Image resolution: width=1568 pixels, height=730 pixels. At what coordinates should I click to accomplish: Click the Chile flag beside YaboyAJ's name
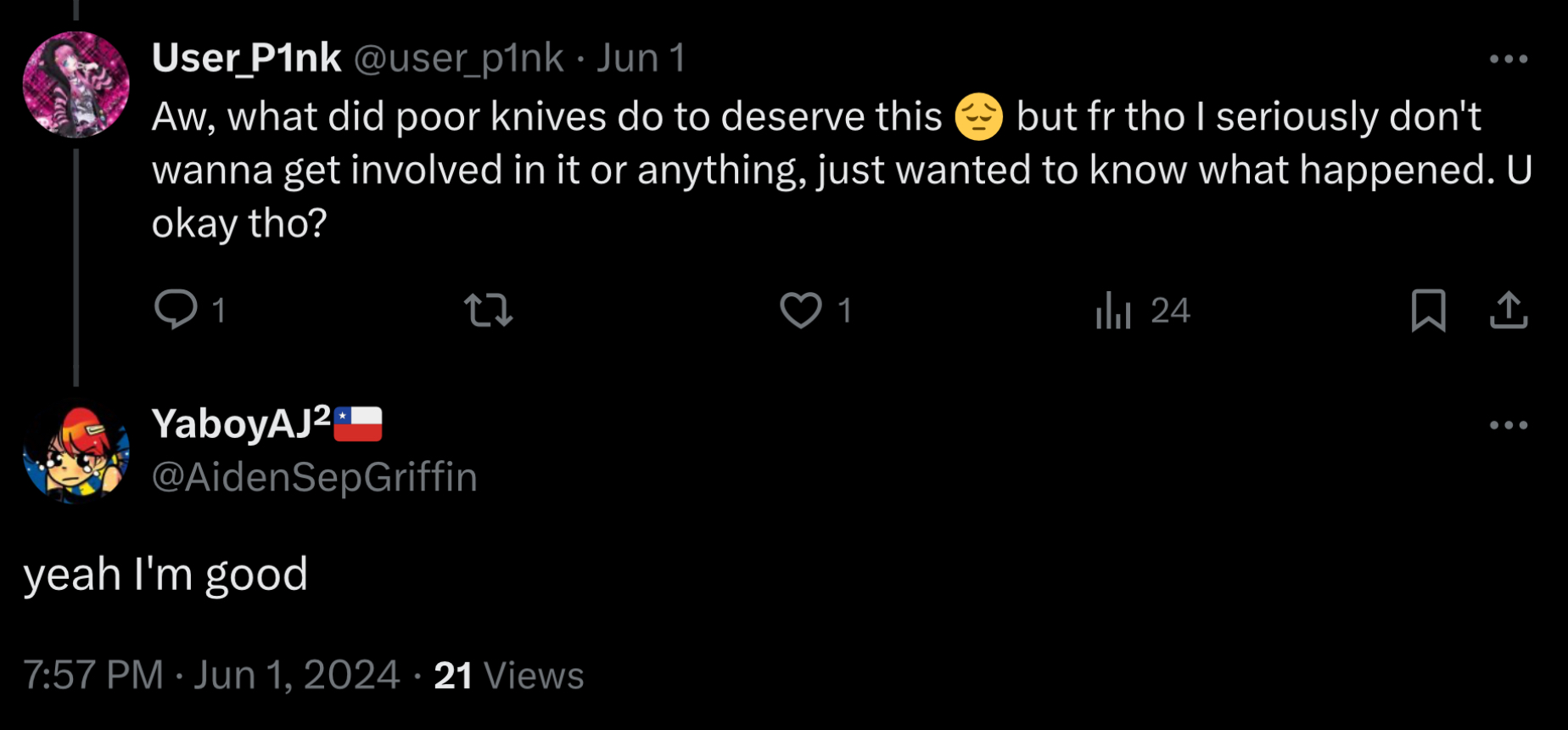click(x=358, y=424)
